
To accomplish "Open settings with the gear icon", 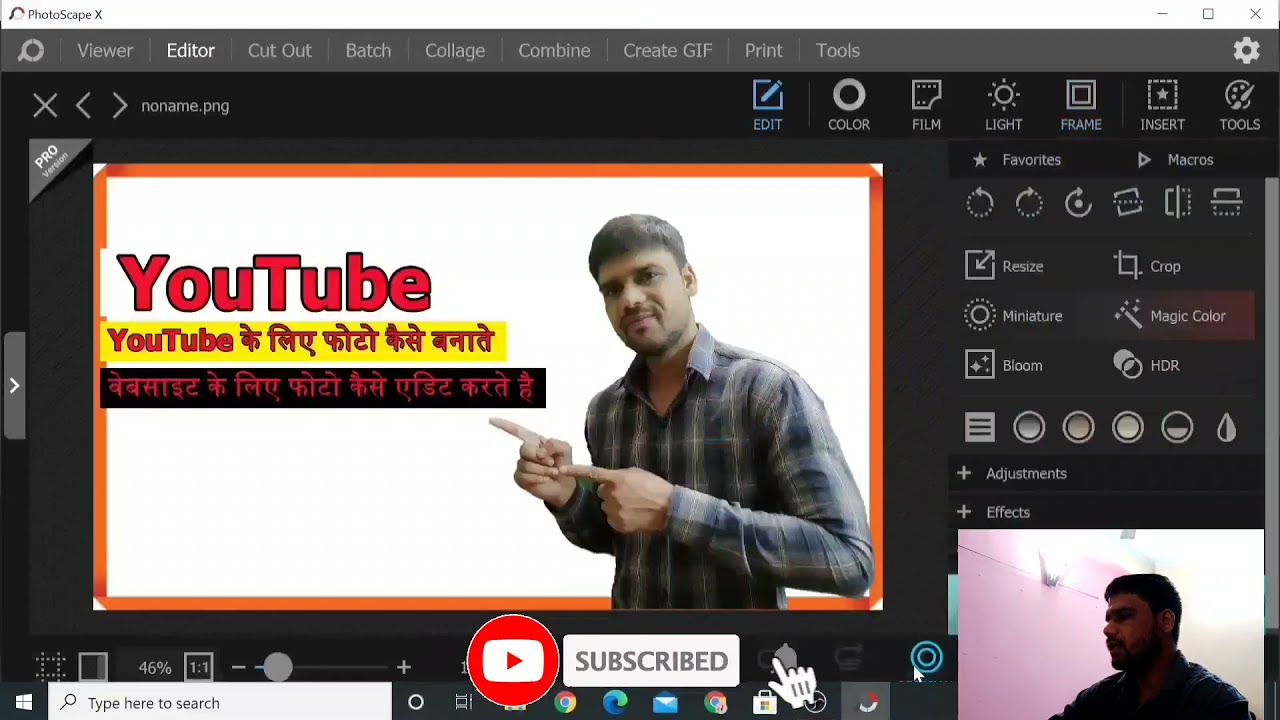I will tap(1246, 51).
